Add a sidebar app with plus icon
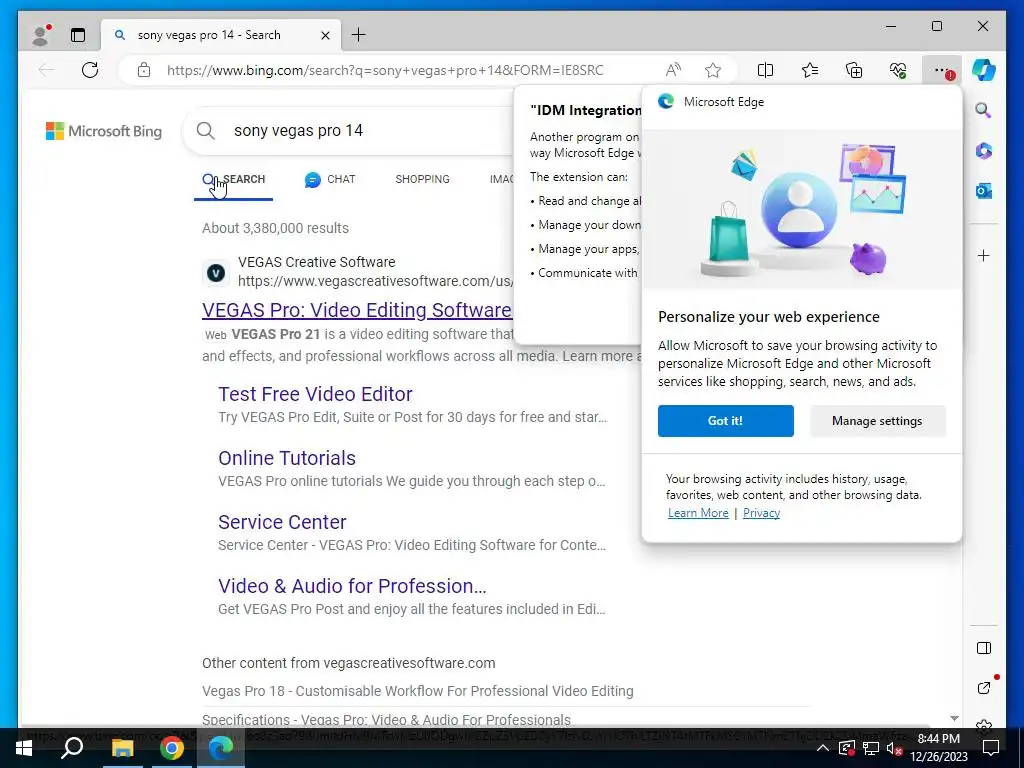This screenshot has width=1024, height=768. [x=984, y=255]
